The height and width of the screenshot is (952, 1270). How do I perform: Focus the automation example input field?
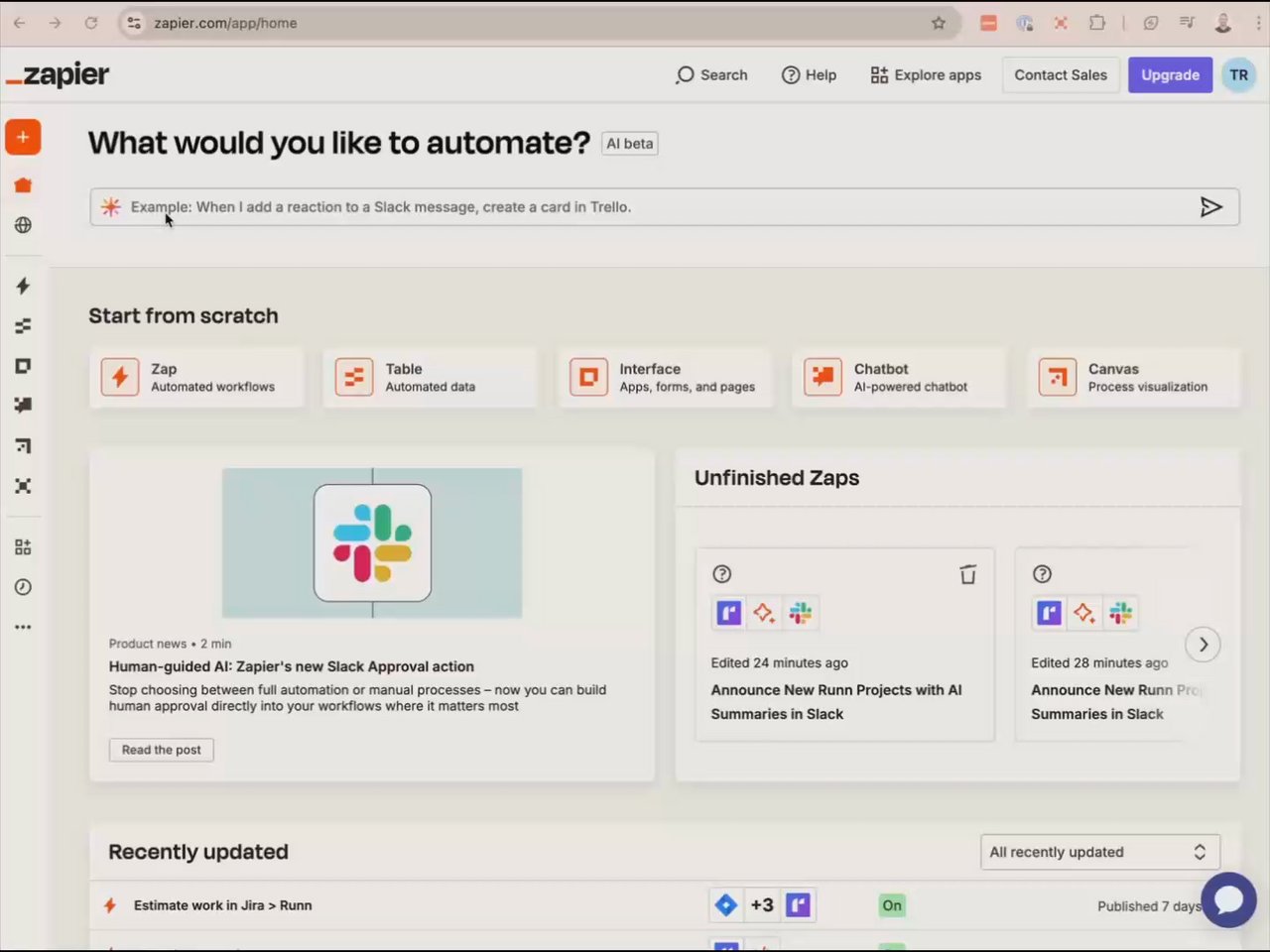[x=665, y=207]
